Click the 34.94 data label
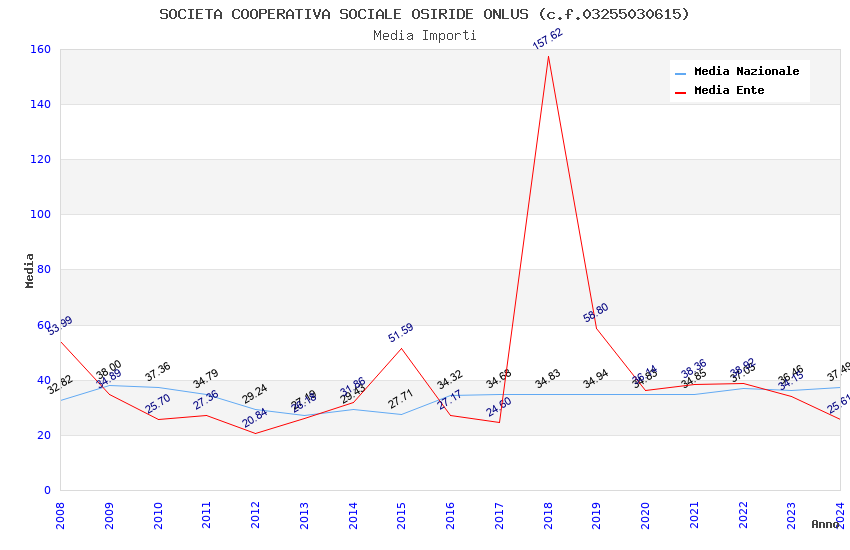 tap(596, 378)
